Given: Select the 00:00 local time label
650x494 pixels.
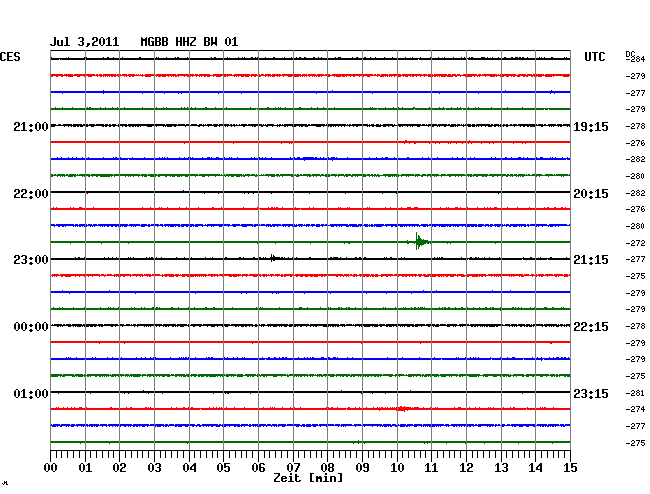Looking at the screenshot, I should coord(31,327).
